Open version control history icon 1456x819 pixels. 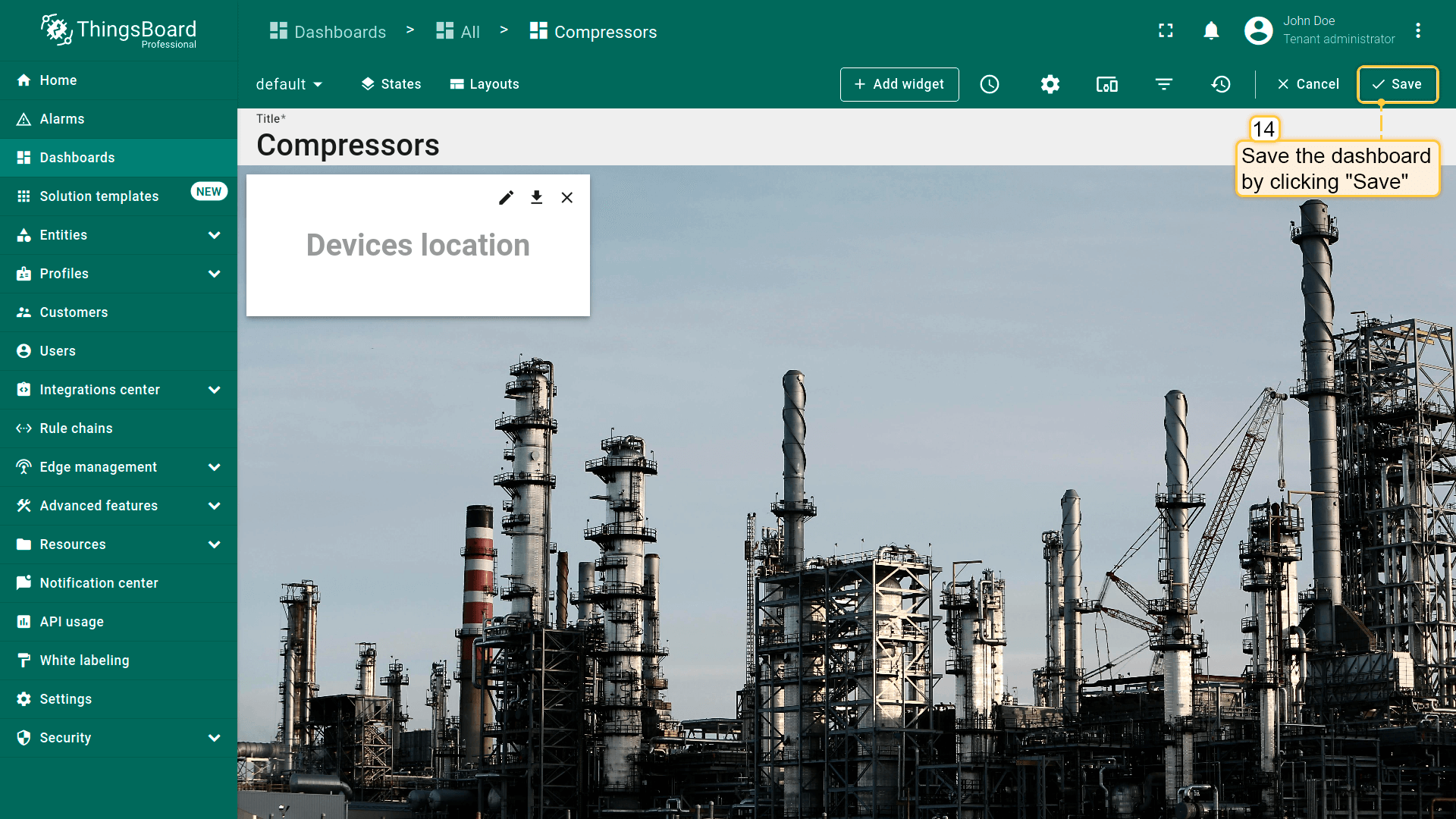coord(1221,84)
